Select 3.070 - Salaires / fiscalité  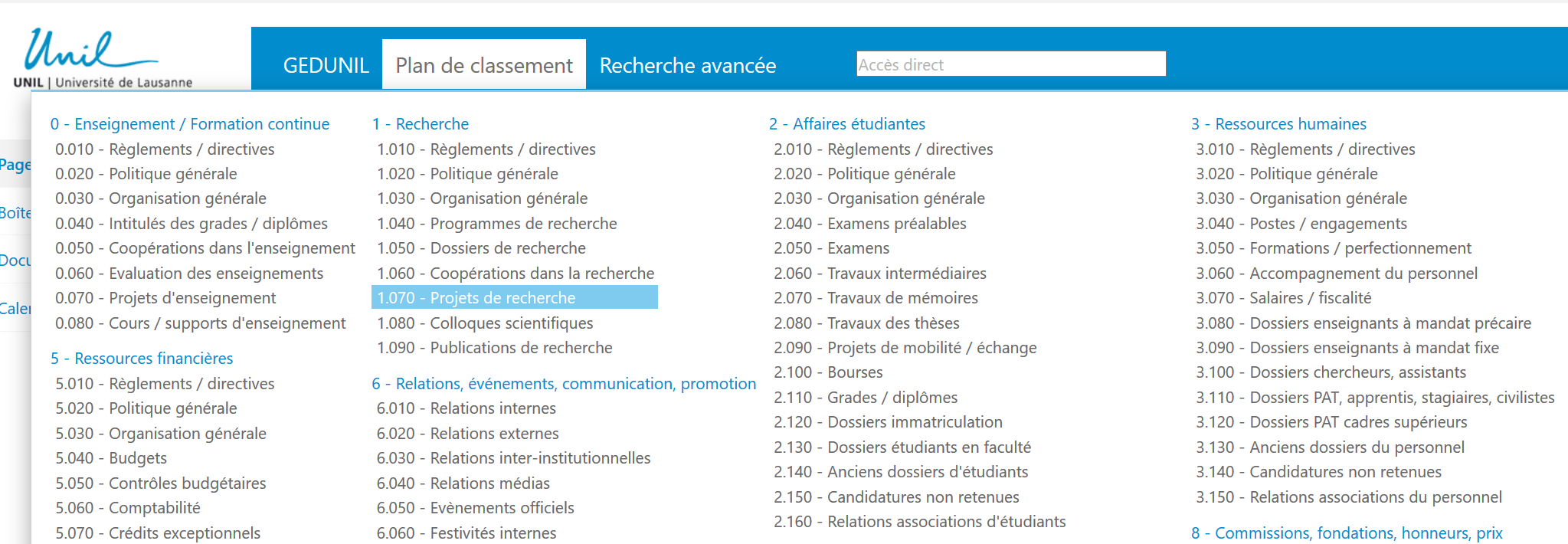pyautogui.click(x=1283, y=298)
